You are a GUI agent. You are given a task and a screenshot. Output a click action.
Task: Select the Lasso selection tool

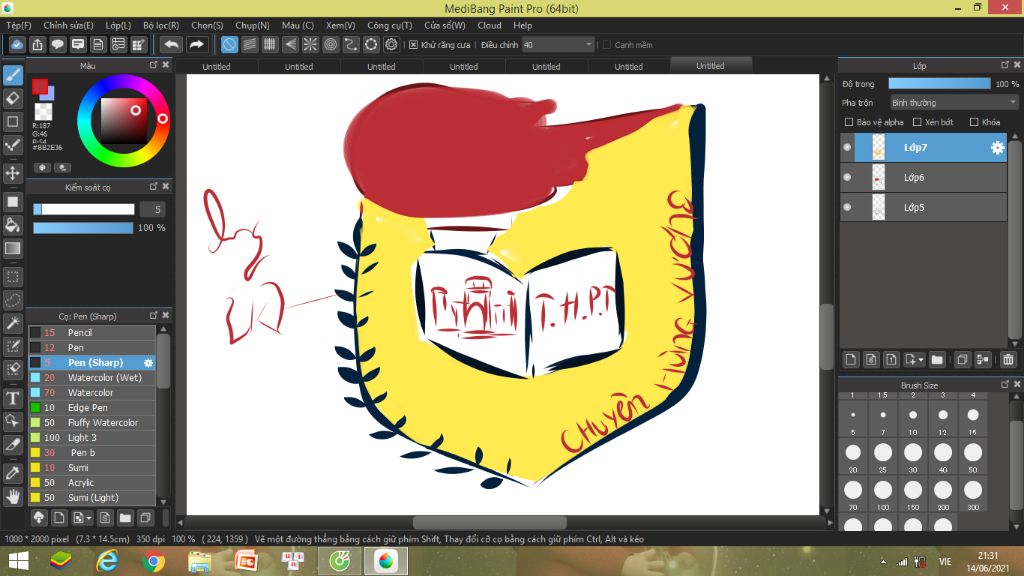click(12, 300)
